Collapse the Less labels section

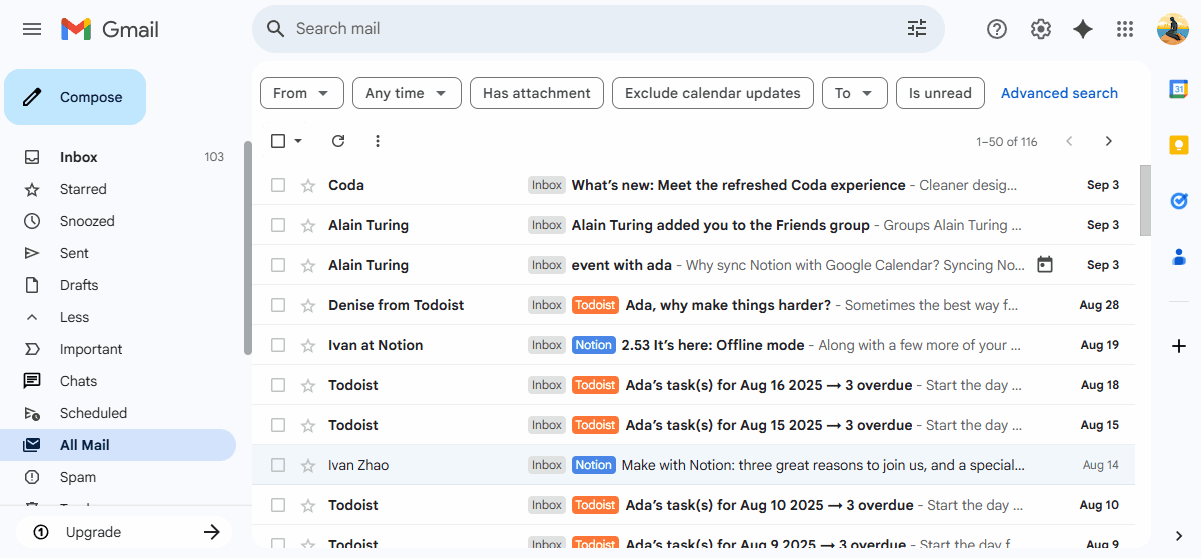pyautogui.click(x=120, y=317)
